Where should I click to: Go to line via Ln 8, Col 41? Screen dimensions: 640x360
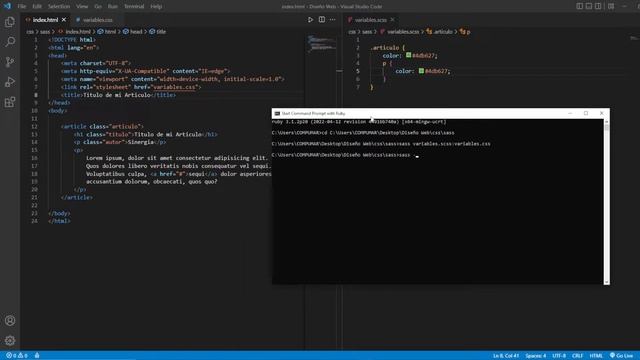pyautogui.click(x=506, y=356)
